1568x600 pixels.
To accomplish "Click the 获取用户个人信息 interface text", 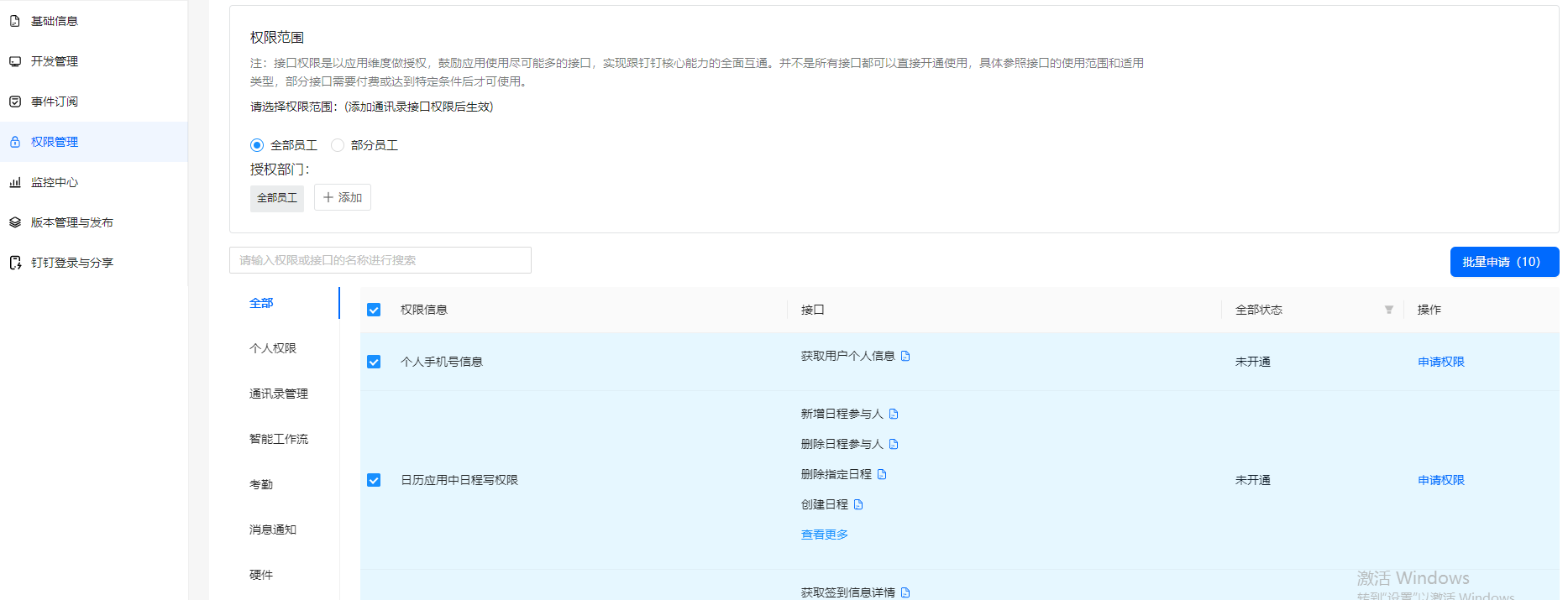I will 848,356.
